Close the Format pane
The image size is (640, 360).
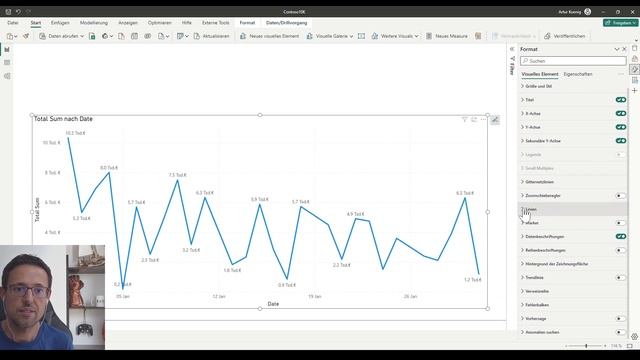pyautogui.click(x=624, y=49)
